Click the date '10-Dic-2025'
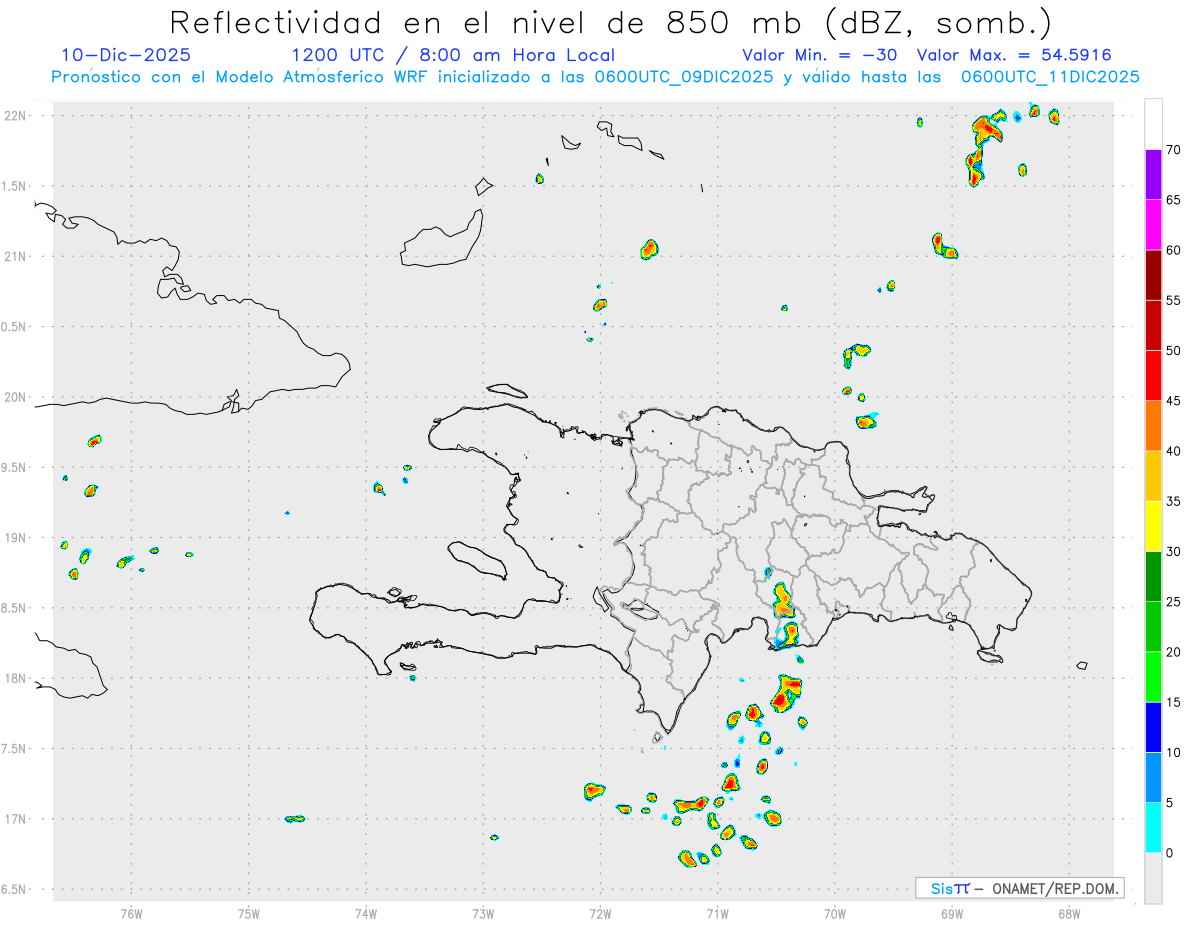This screenshot has width=1200, height=927. coord(126,55)
